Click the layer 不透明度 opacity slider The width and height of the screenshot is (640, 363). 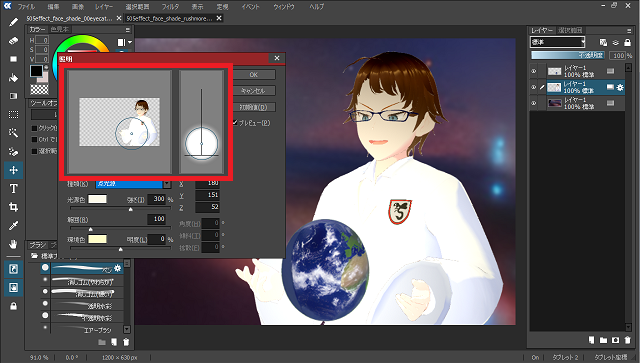568,55
